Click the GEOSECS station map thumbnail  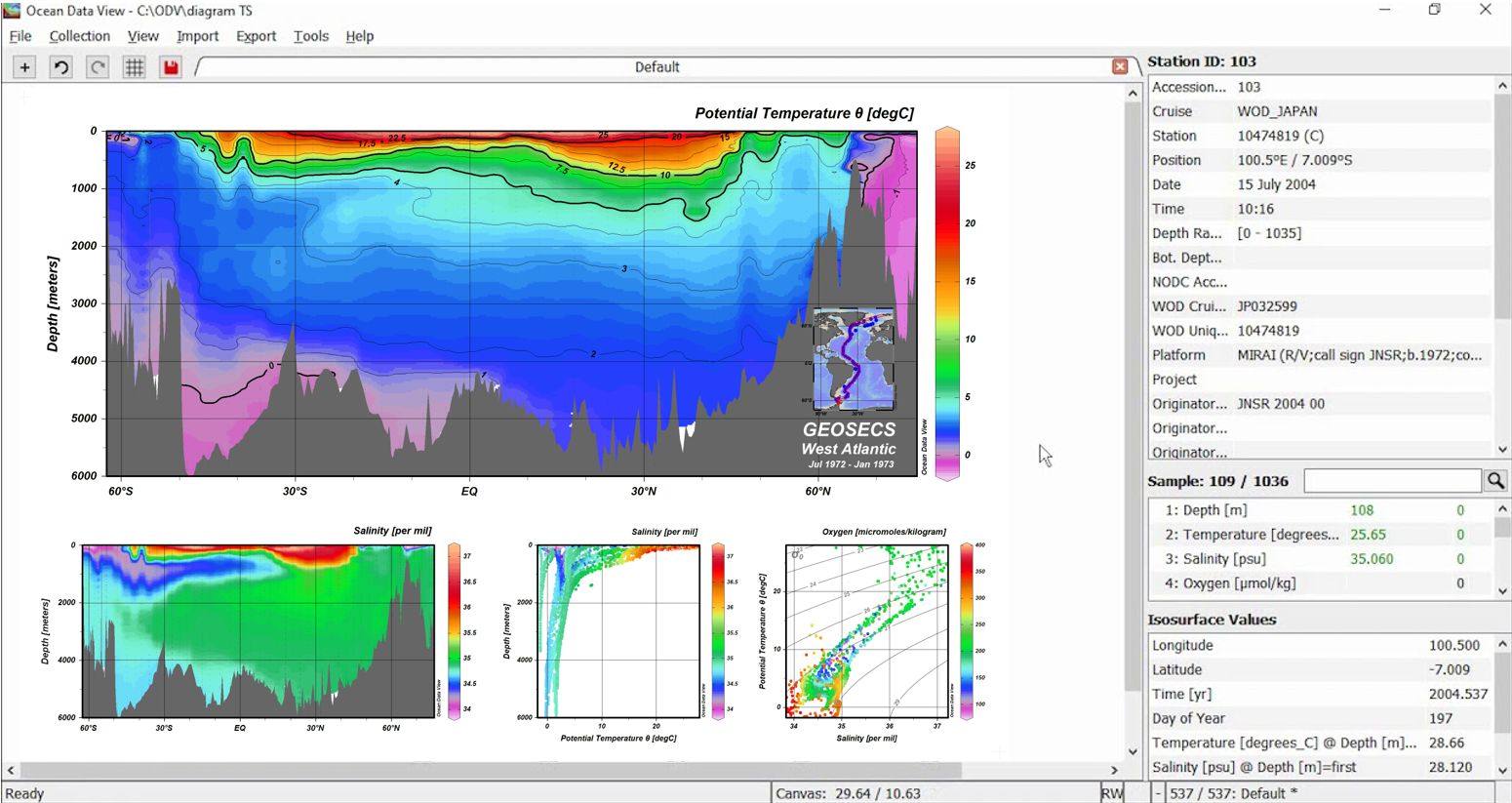[854, 360]
